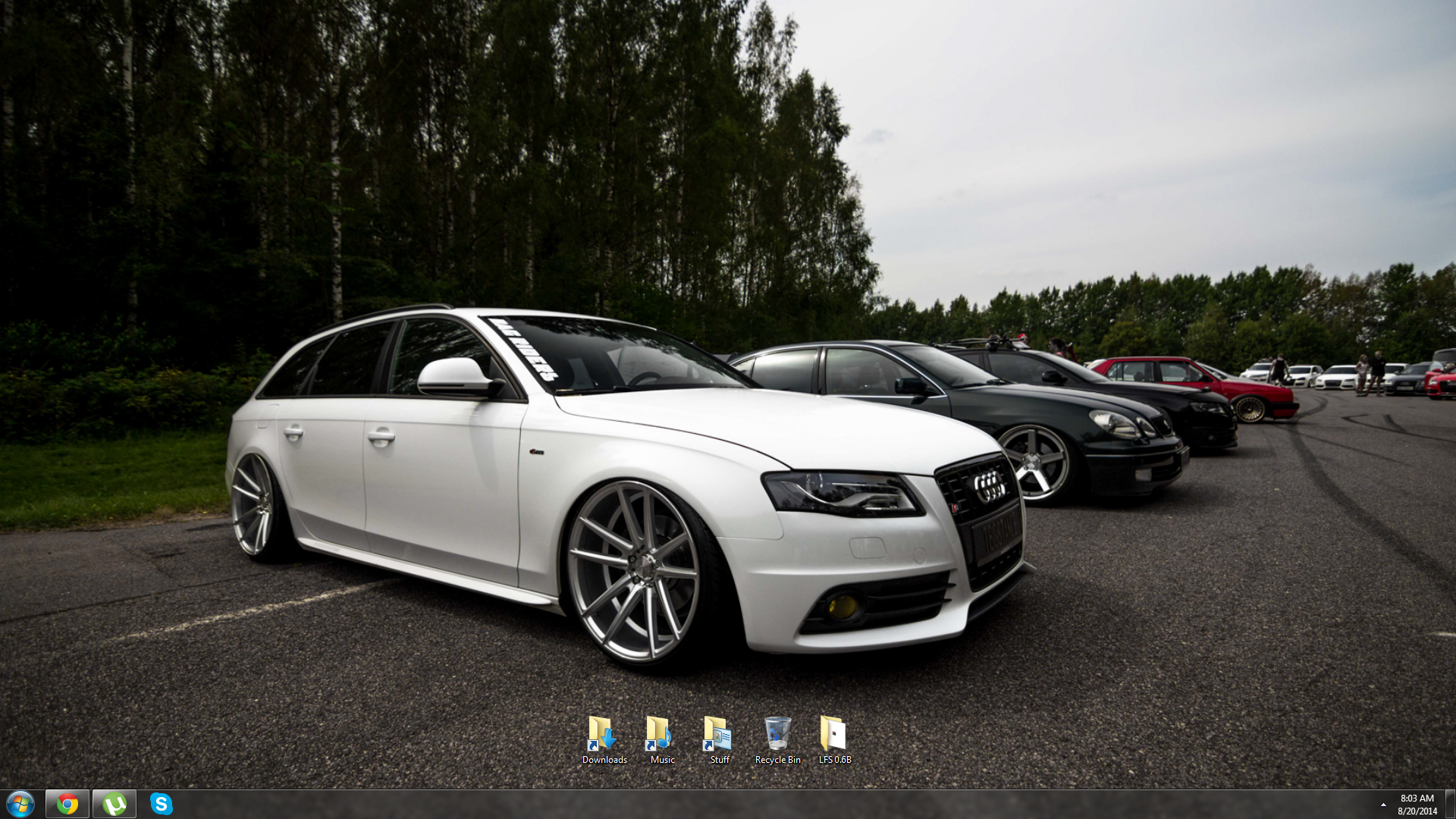The height and width of the screenshot is (819, 1456).
Task: Select the LFS 0.6B folder icon
Action: 834,733
